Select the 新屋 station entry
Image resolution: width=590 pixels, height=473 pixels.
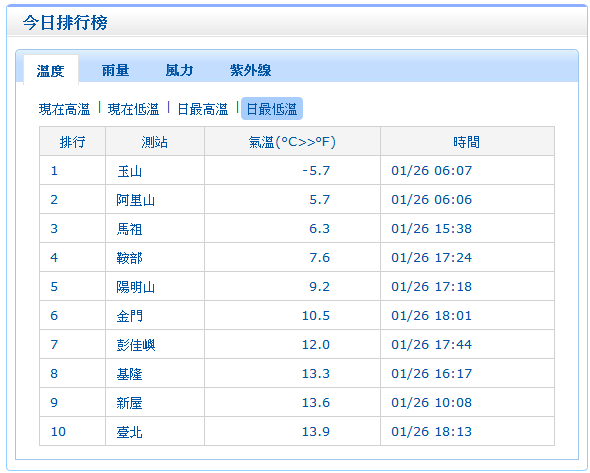pos(129,403)
